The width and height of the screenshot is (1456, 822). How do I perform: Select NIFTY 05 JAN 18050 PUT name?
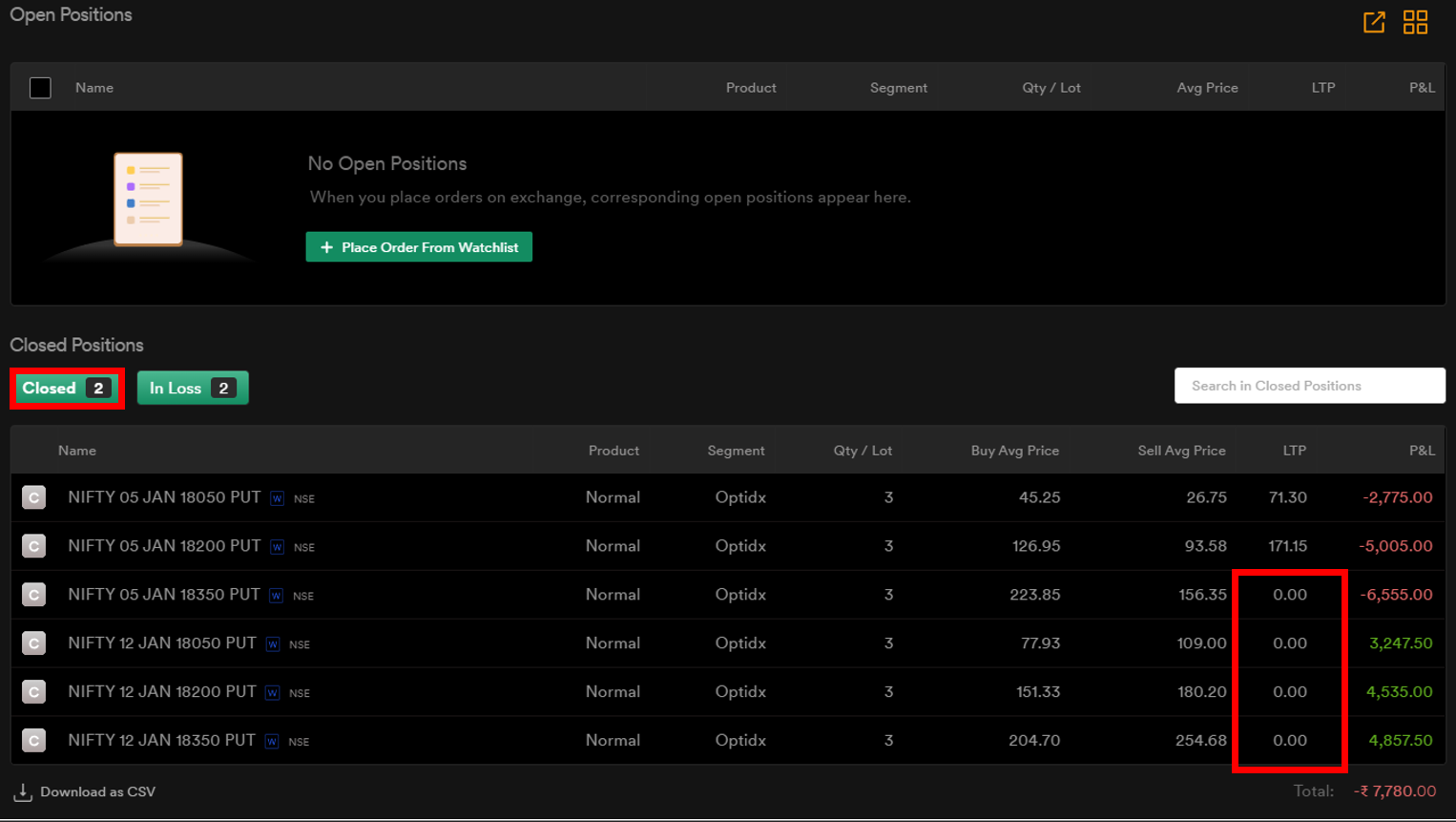pos(164,497)
